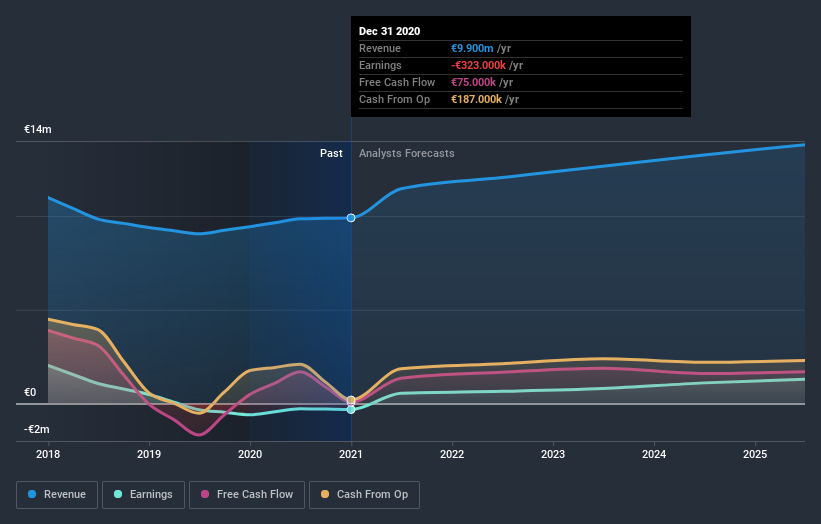
Task: Click the Revenue row label in tooltip
Action: tap(380, 48)
